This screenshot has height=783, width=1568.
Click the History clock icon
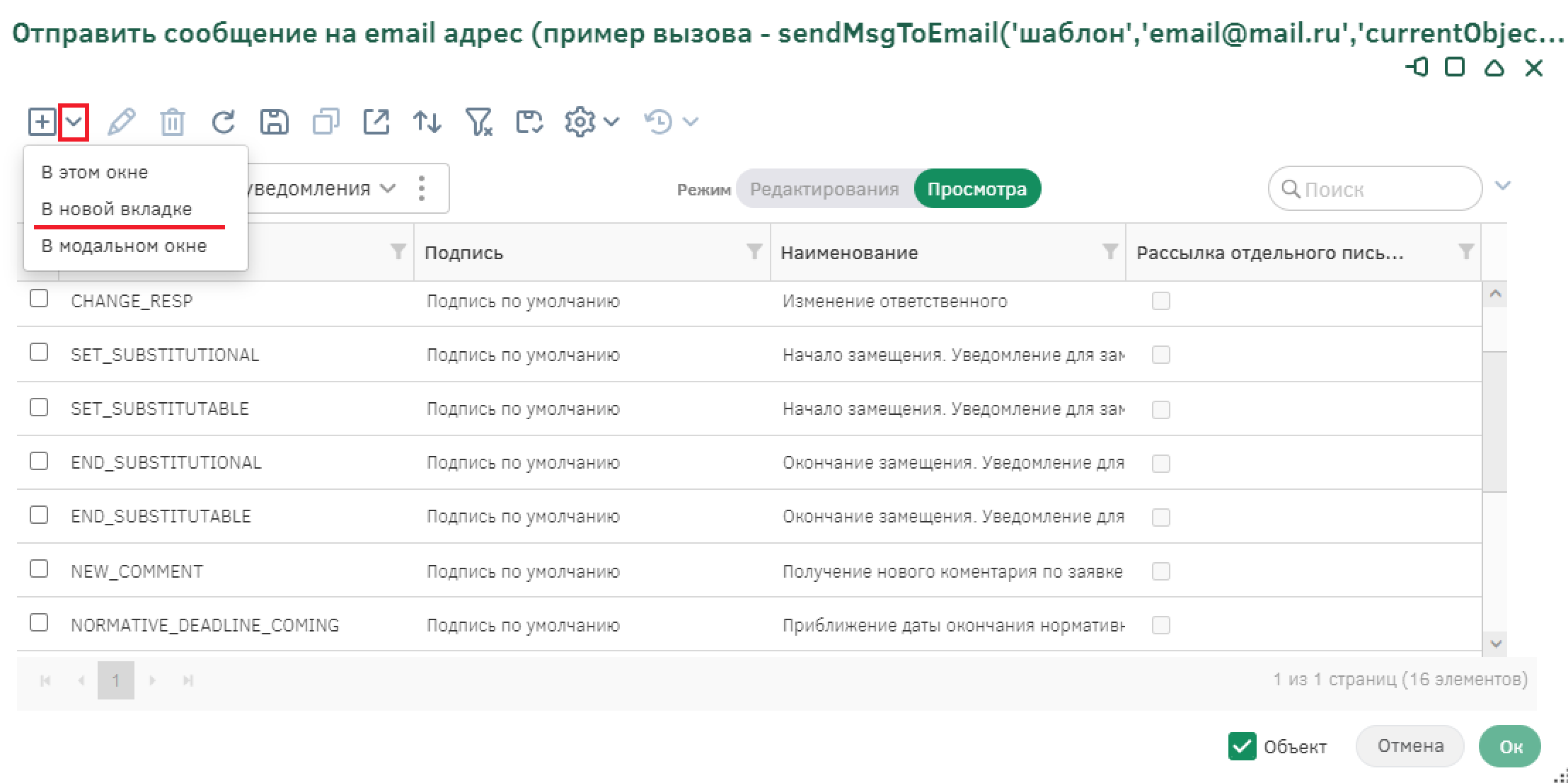[658, 122]
